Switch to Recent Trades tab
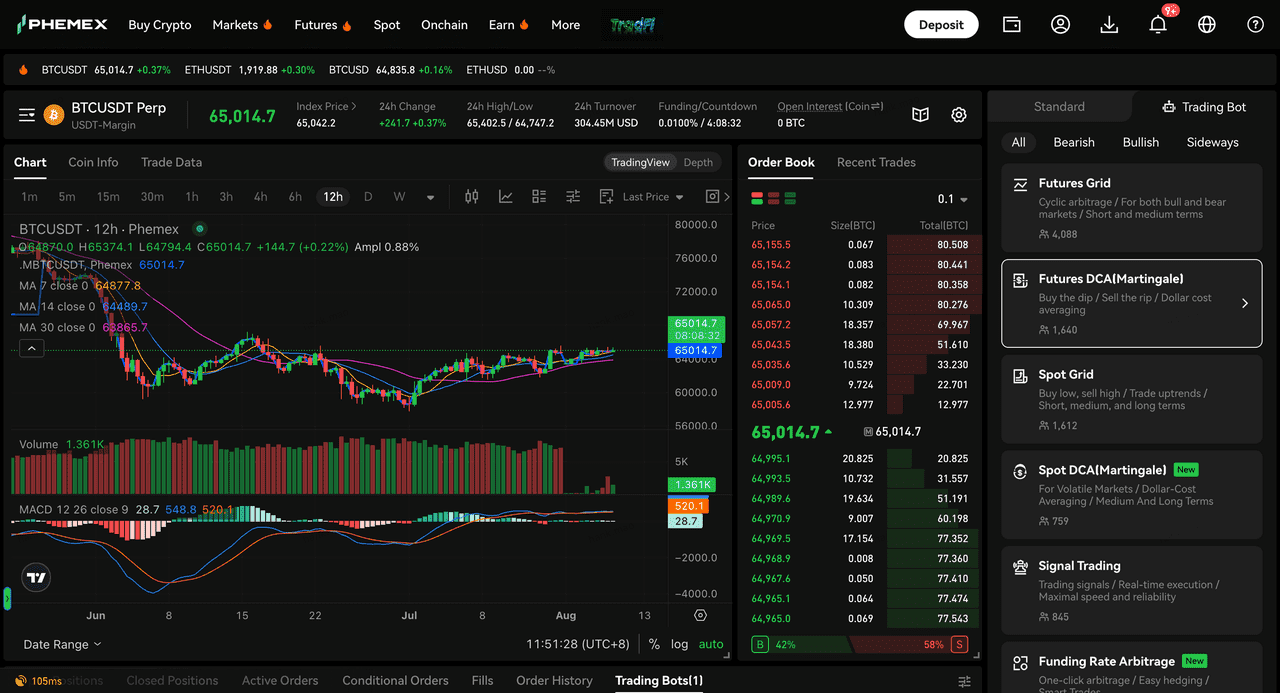This screenshot has width=1280, height=693. [x=876, y=162]
